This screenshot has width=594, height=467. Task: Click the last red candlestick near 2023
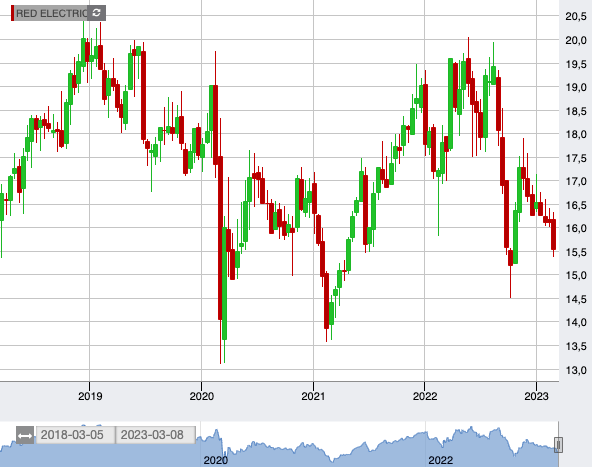pos(553,234)
